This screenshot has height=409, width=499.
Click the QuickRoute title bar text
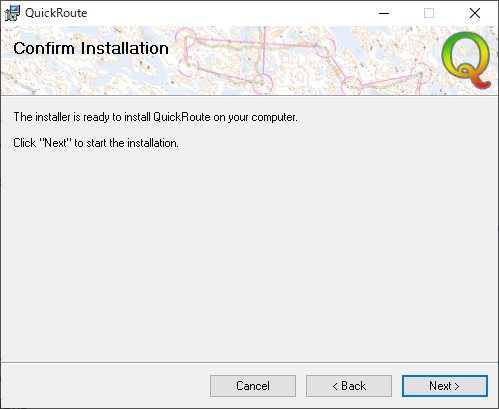56,13
